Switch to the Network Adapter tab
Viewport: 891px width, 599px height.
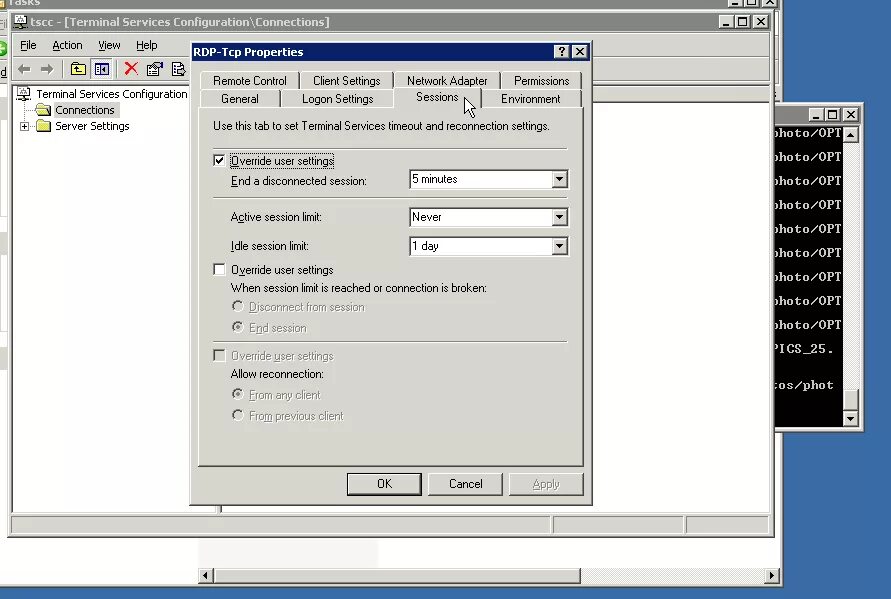[x=447, y=81]
